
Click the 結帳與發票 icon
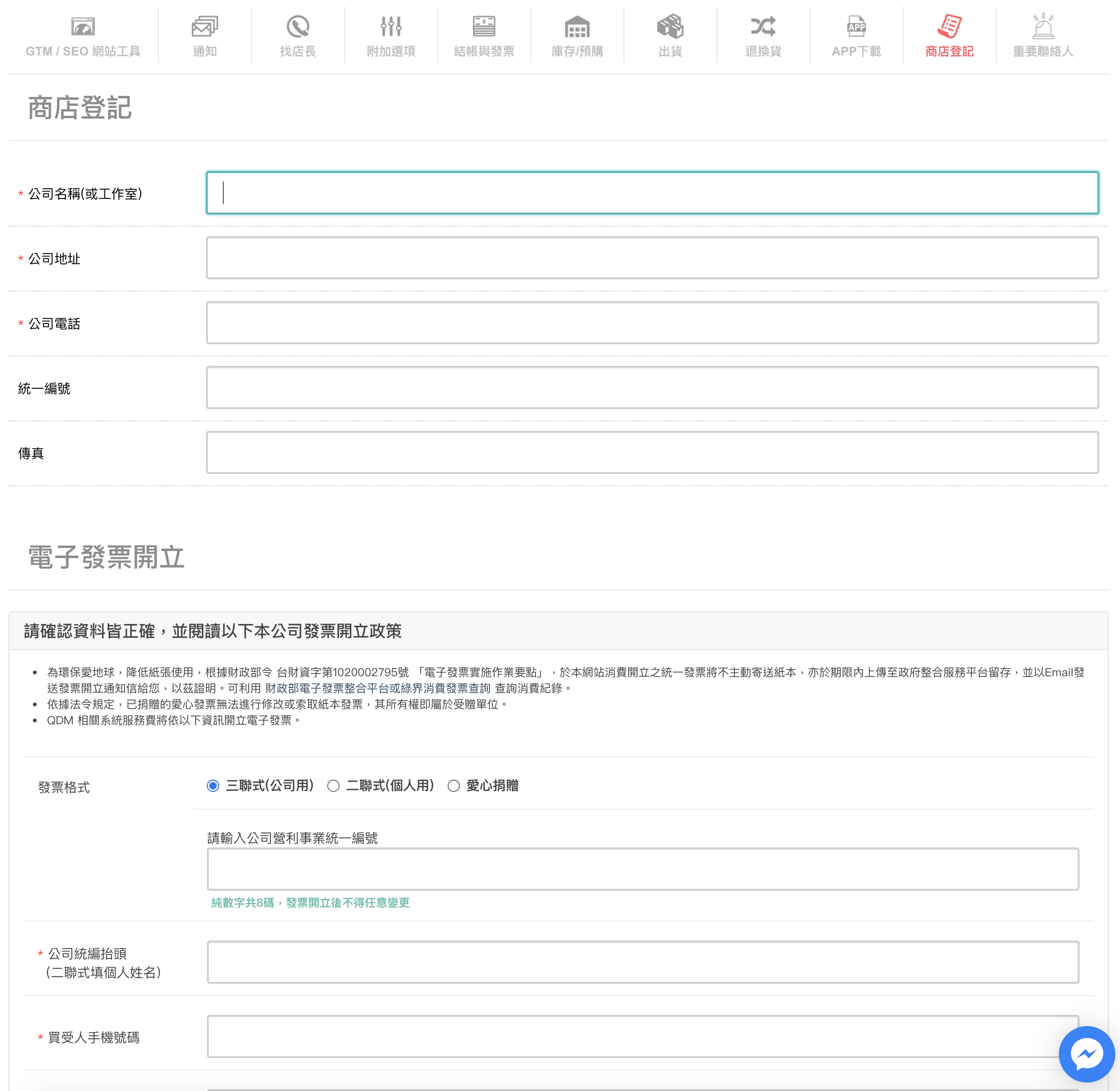[x=484, y=26]
